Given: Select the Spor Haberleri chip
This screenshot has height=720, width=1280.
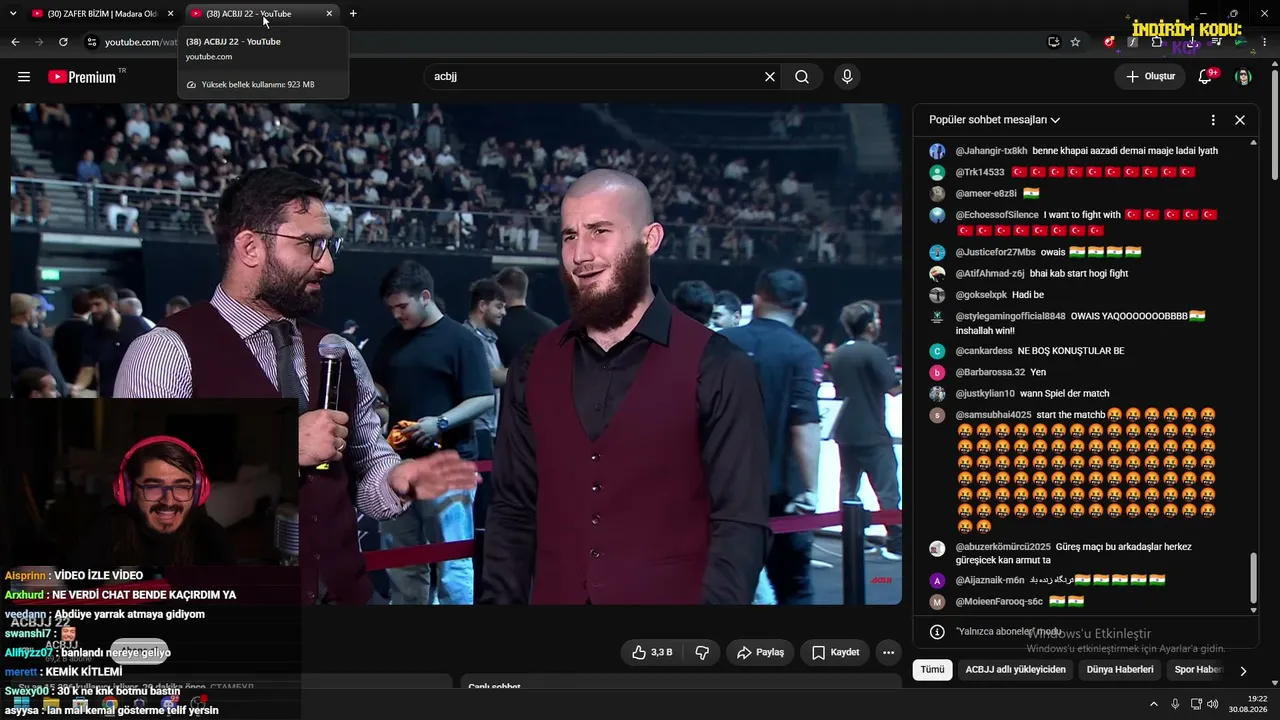Looking at the screenshot, I should click(1197, 669).
